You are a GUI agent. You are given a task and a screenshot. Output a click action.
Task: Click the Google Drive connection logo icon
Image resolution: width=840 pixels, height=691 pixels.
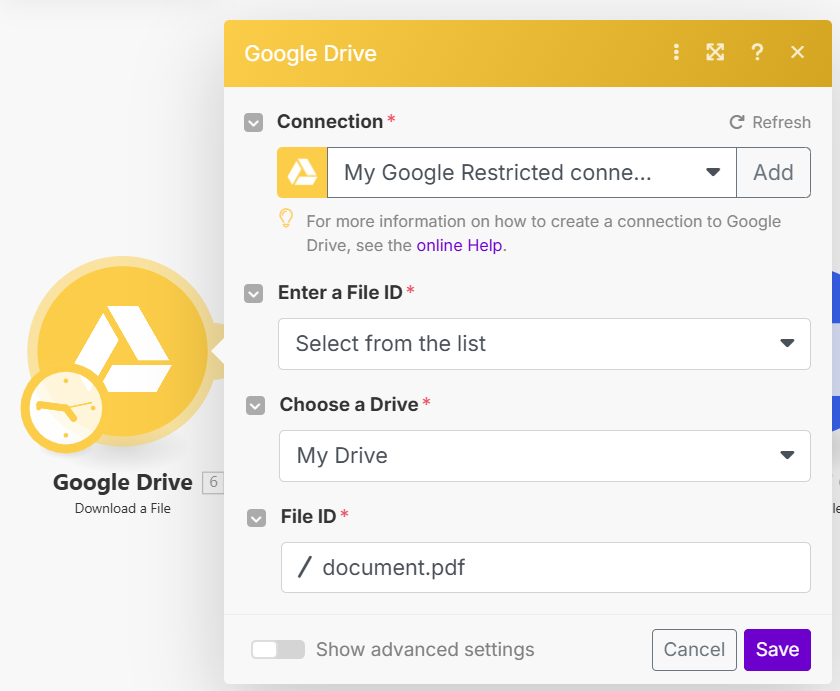coord(302,172)
